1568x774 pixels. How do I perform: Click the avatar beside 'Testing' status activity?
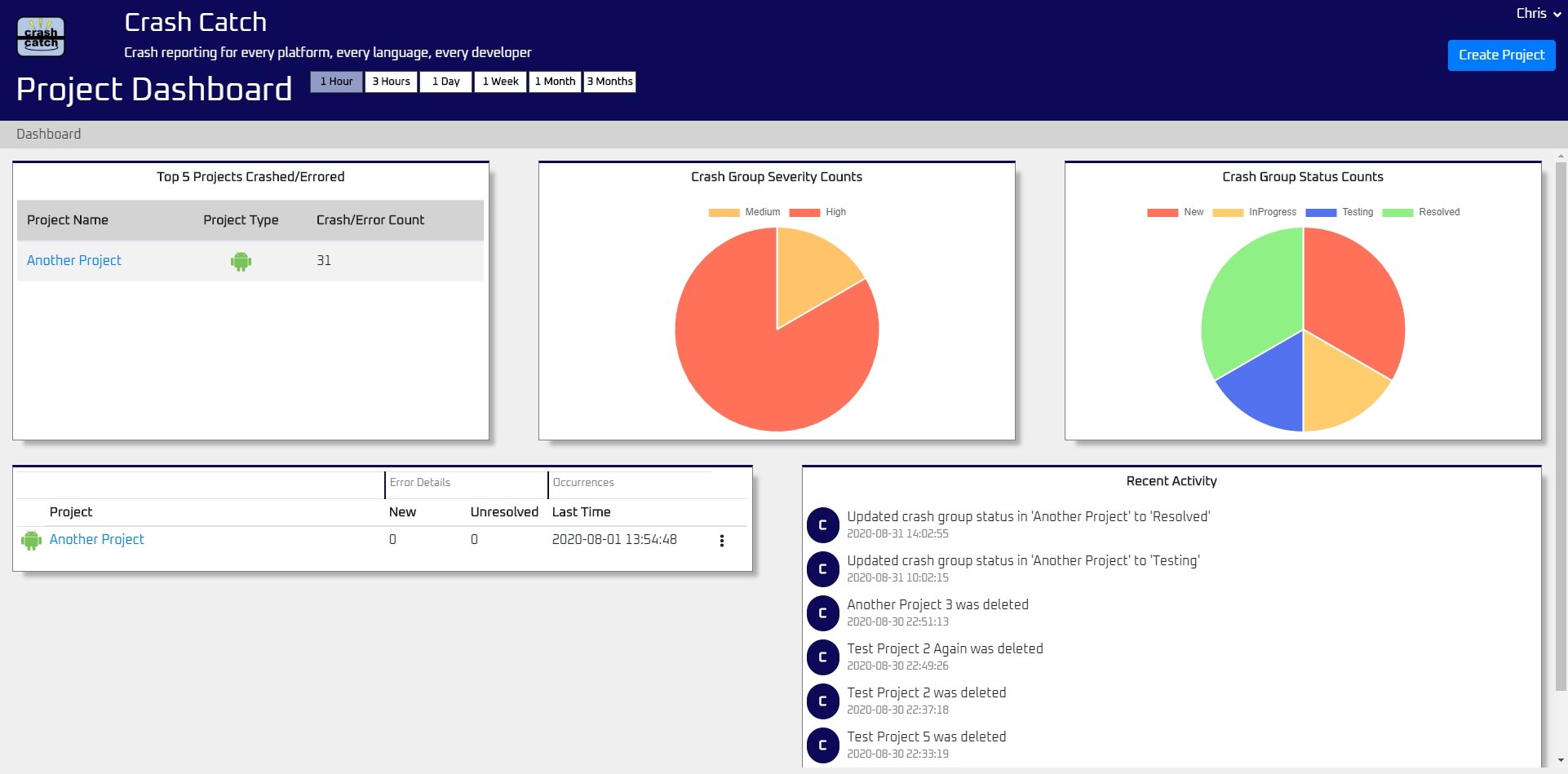click(822, 569)
